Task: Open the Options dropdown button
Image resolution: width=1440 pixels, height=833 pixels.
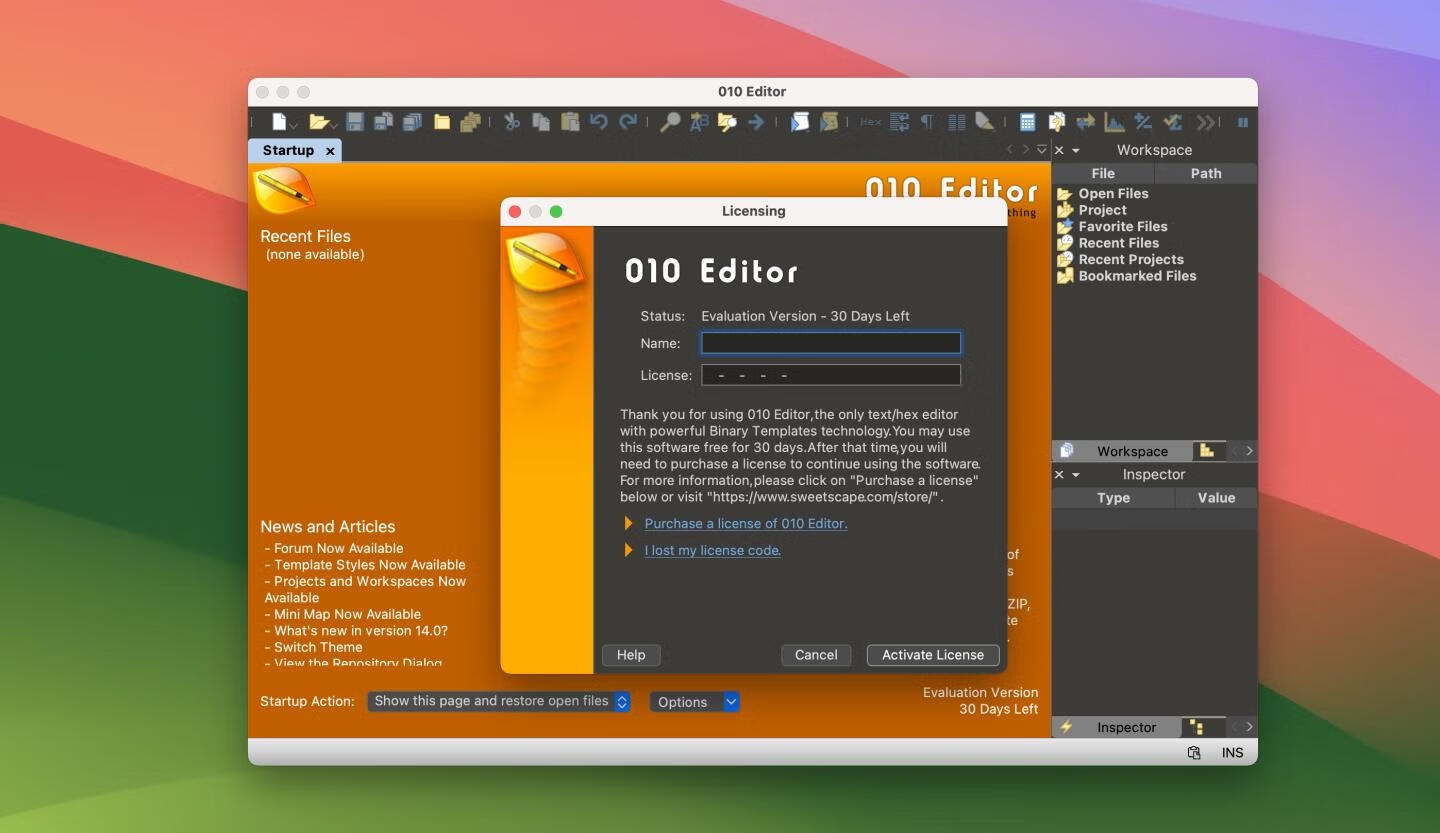Action: [x=695, y=702]
